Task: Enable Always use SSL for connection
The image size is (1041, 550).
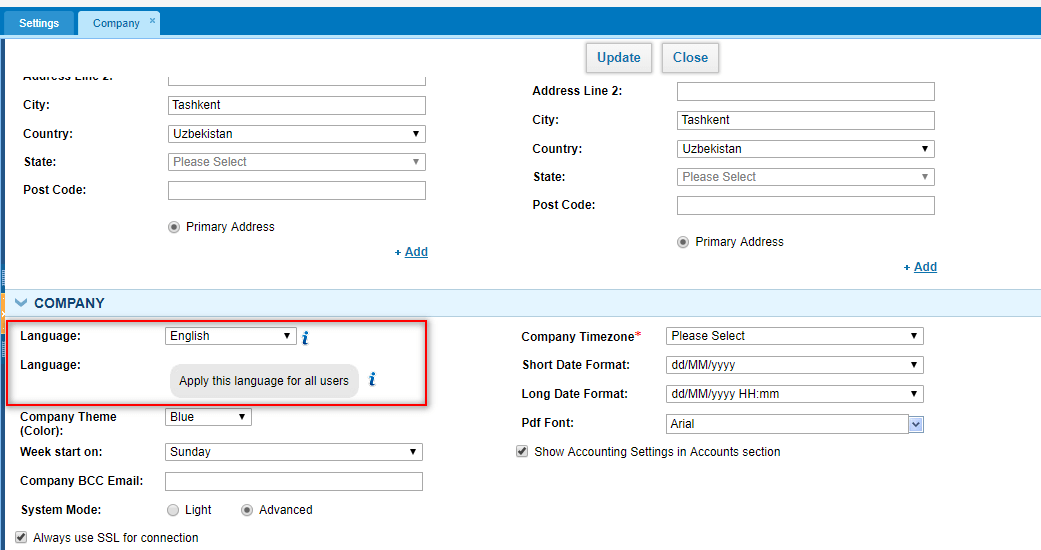Action: click(21, 537)
